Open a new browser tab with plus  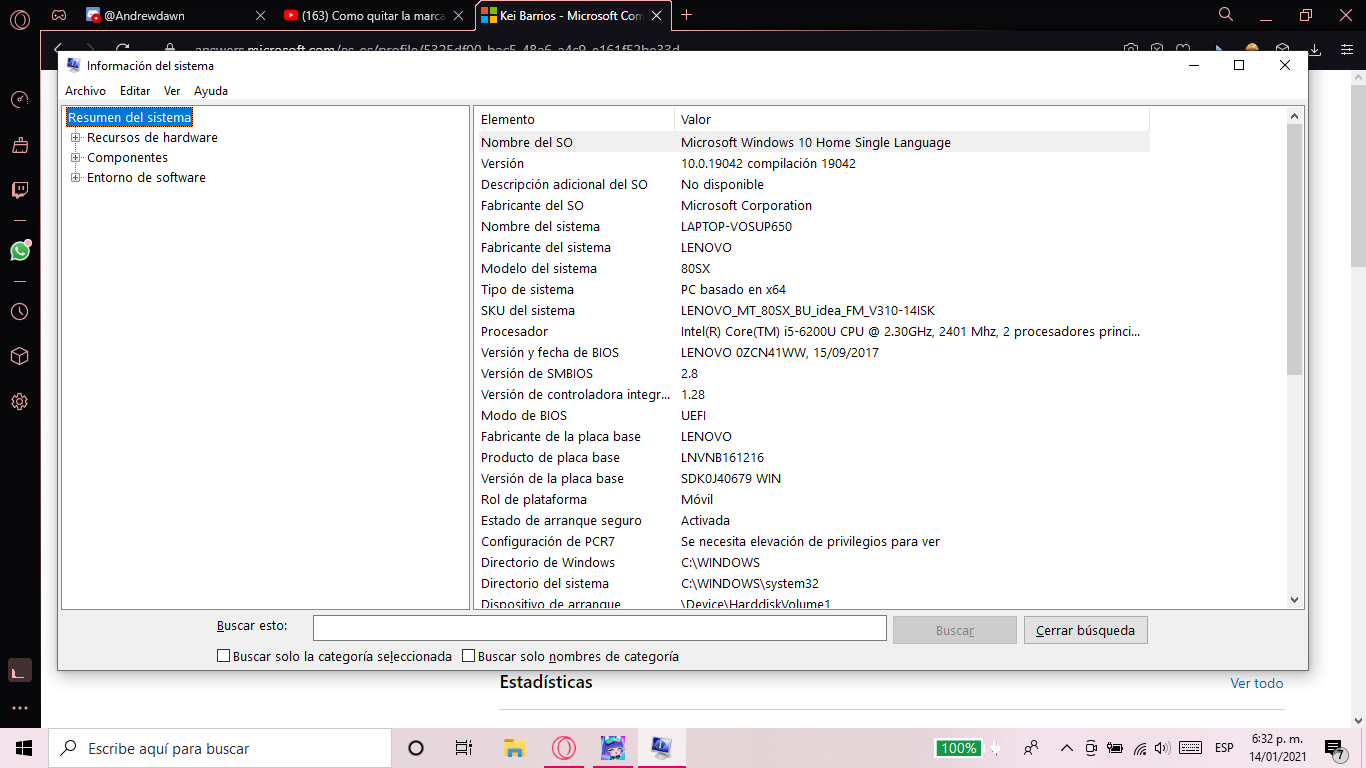pos(686,15)
